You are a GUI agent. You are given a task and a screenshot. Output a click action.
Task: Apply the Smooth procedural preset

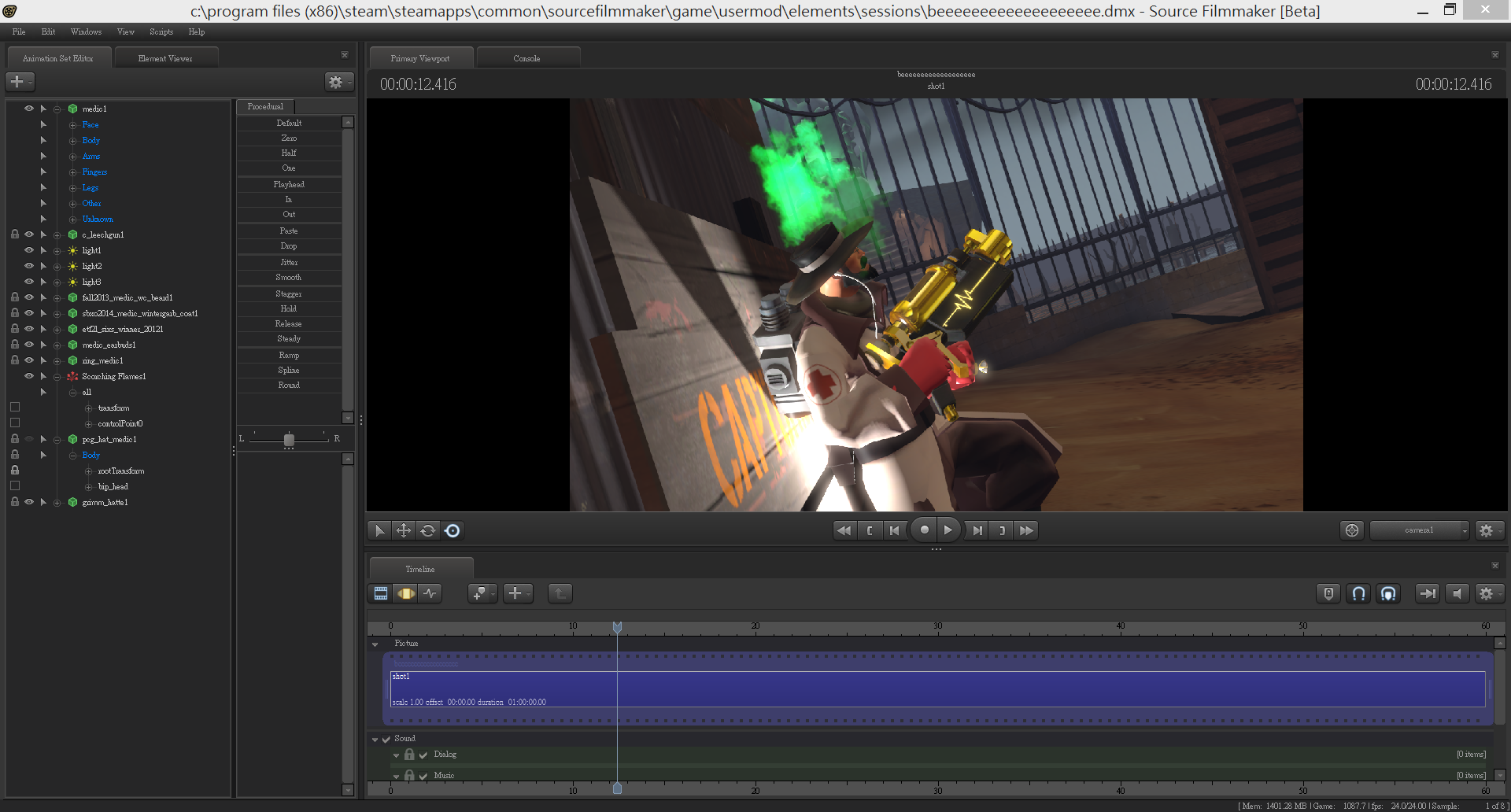click(289, 278)
